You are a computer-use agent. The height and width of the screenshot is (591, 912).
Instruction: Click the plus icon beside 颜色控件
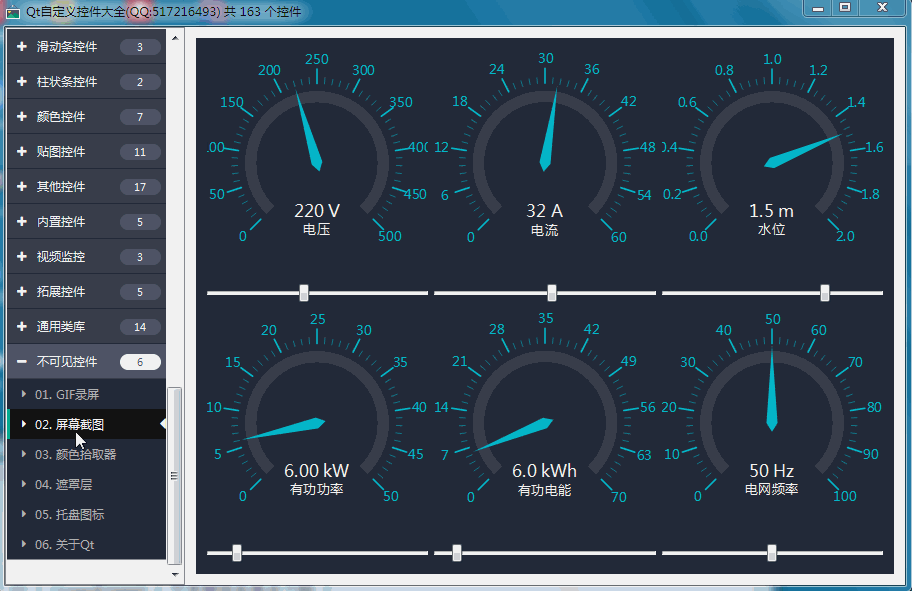pyautogui.click(x=21, y=117)
